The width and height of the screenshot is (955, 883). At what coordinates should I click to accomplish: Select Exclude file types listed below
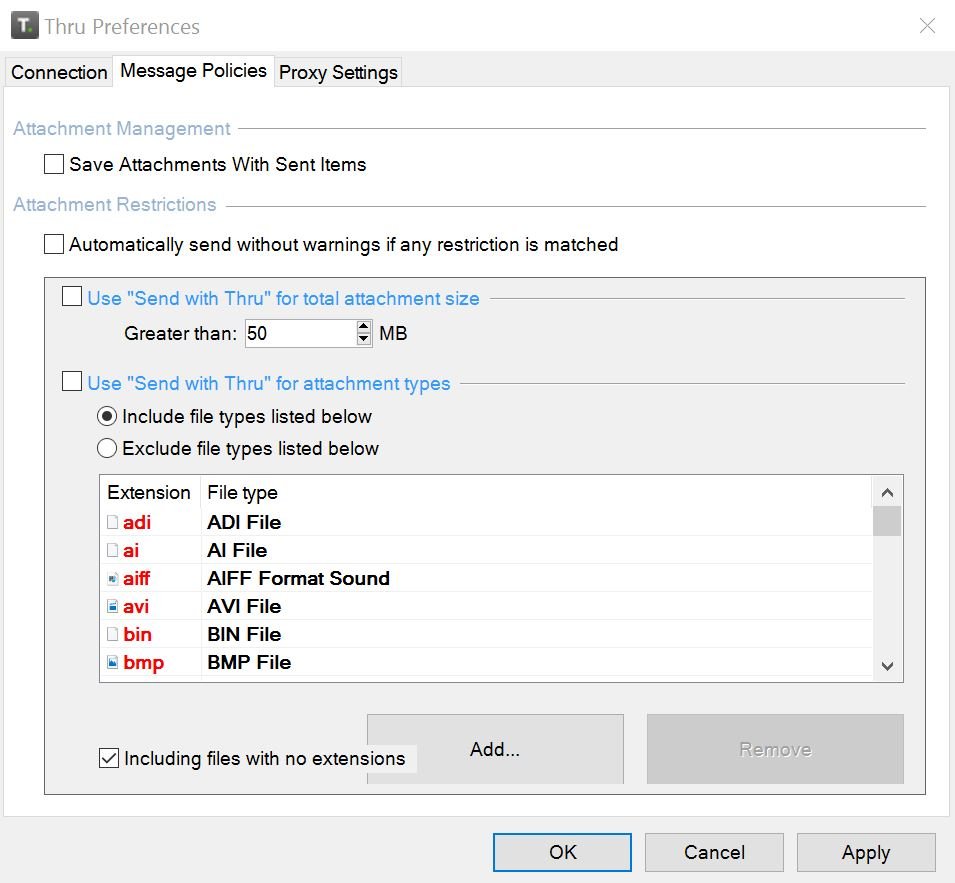pyautogui.click(x=107, y=448)
